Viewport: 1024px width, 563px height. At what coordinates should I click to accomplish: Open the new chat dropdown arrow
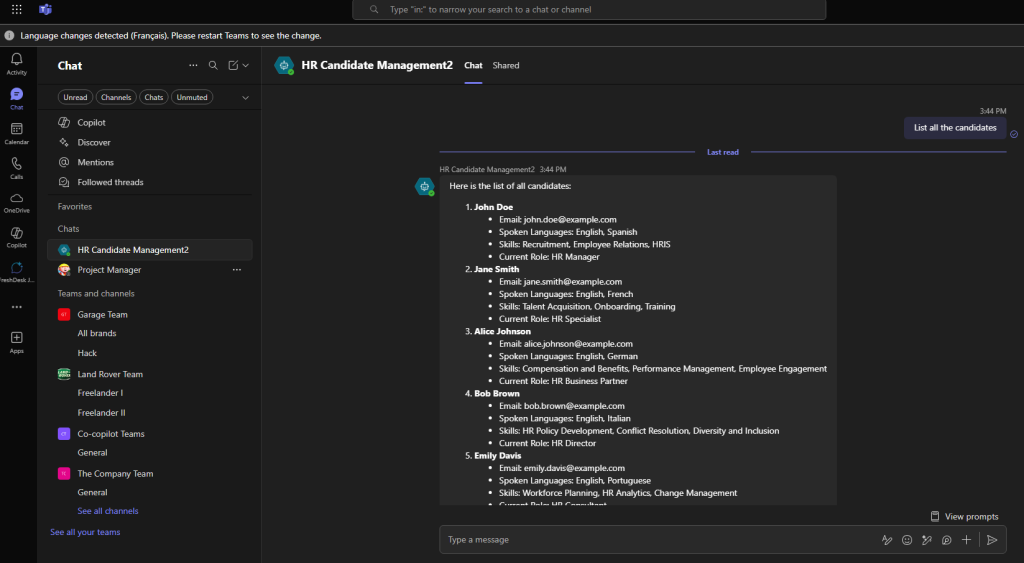(x=245, y=66)
